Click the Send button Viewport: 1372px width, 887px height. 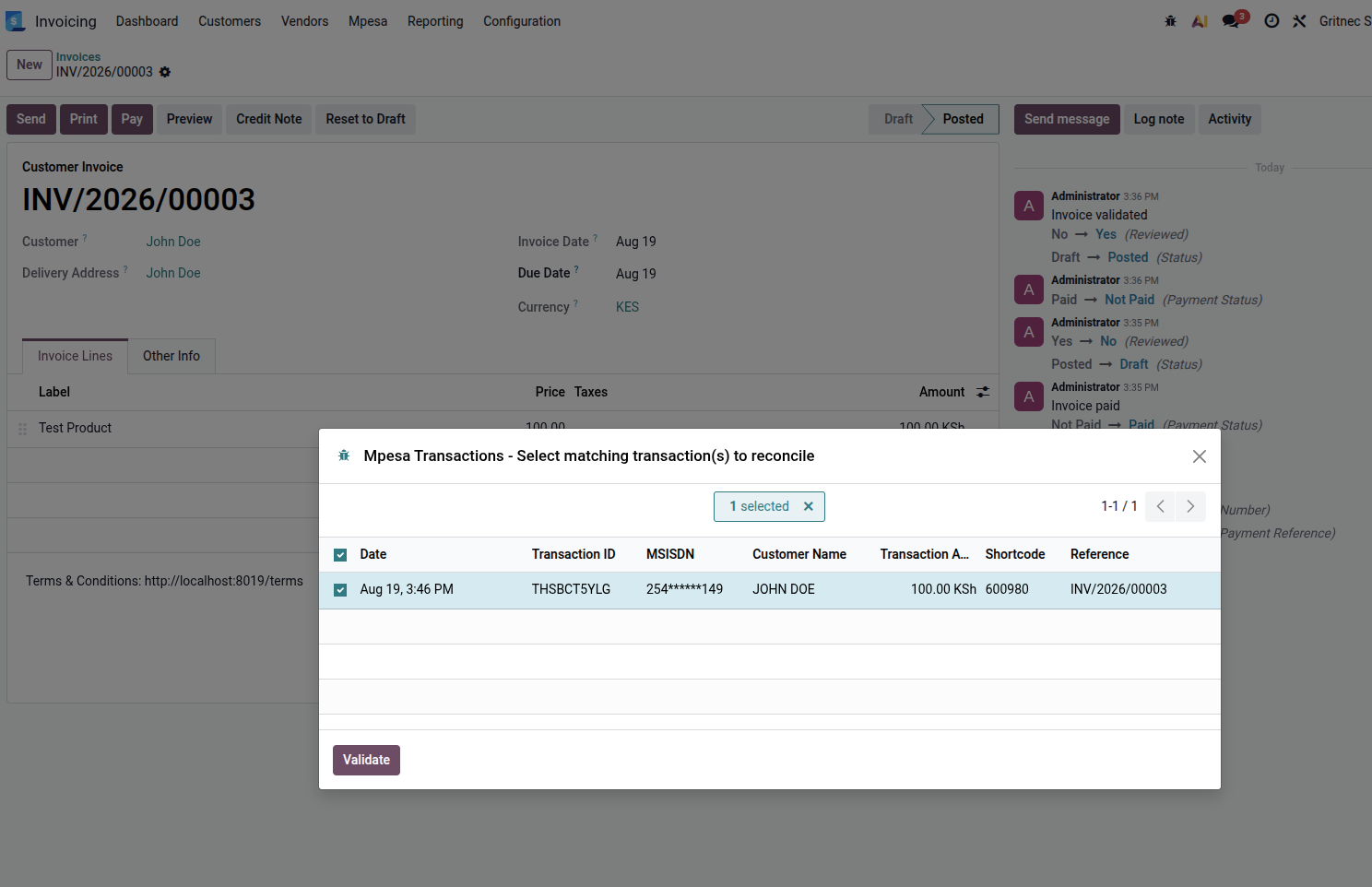coord(31,119)
